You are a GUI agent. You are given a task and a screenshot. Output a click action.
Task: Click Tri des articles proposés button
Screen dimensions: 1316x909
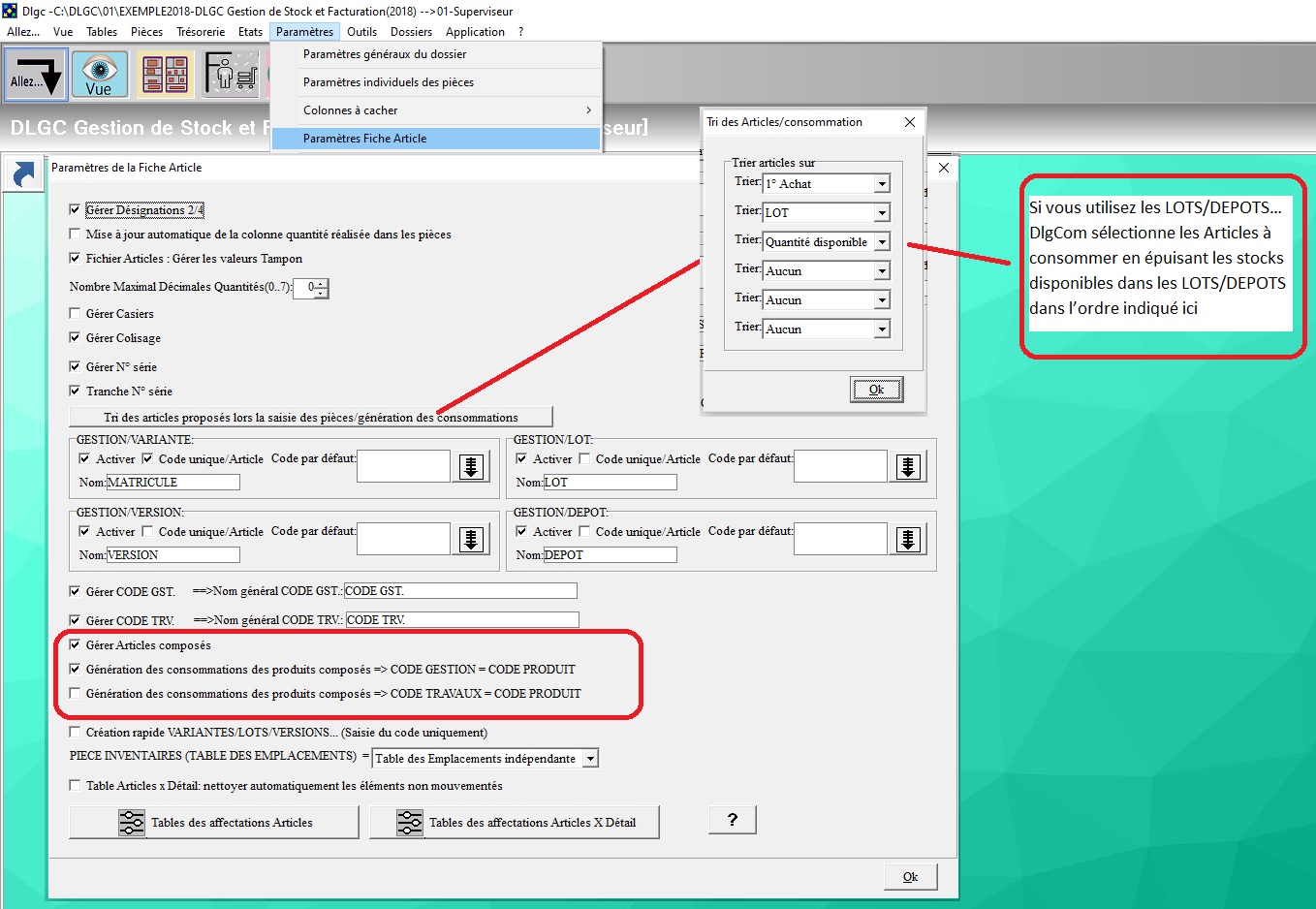coord(310,417)
